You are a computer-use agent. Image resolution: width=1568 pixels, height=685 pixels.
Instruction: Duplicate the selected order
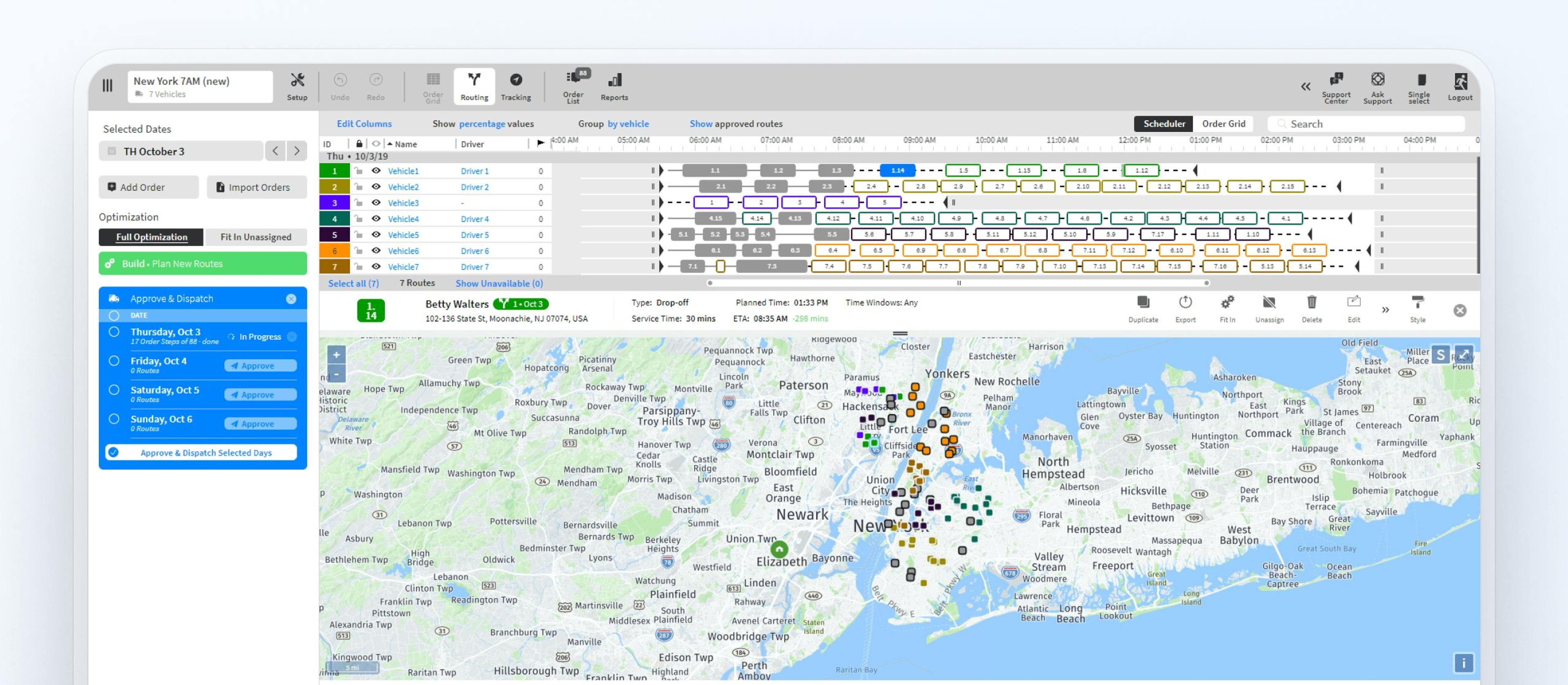(x=1143, y=309)
